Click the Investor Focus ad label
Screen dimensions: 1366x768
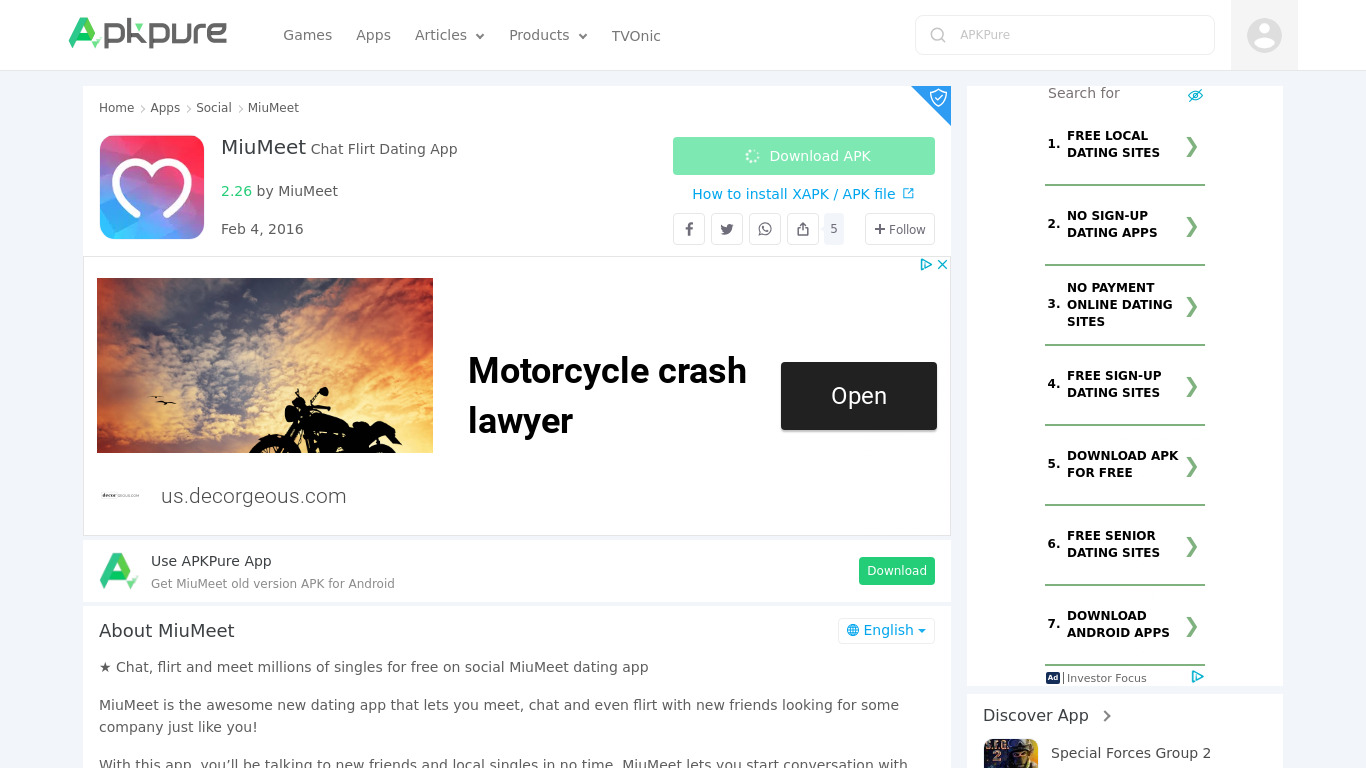[1107, 678]
